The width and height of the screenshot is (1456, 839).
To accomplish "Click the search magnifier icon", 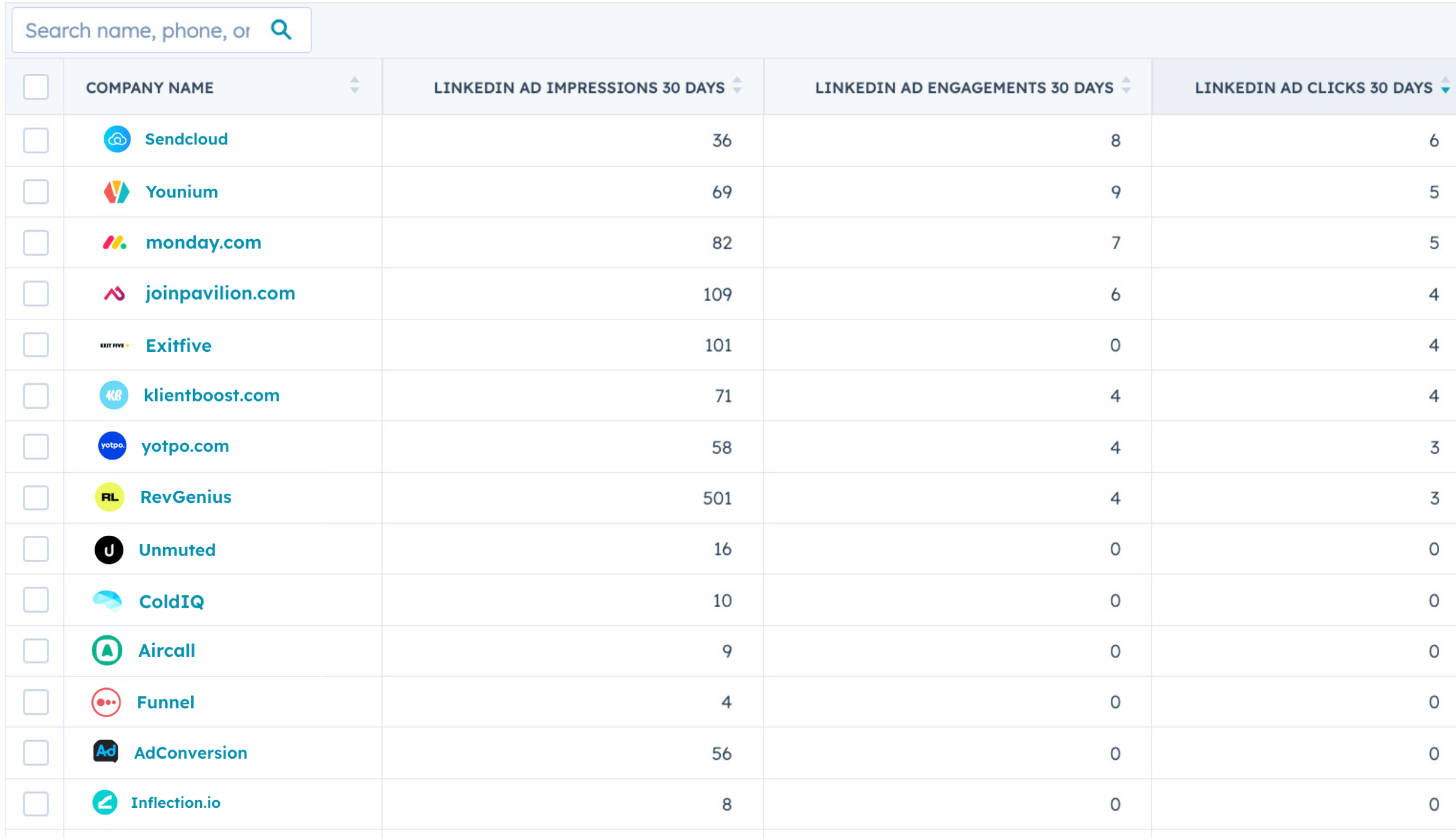I will pos(281,29).
